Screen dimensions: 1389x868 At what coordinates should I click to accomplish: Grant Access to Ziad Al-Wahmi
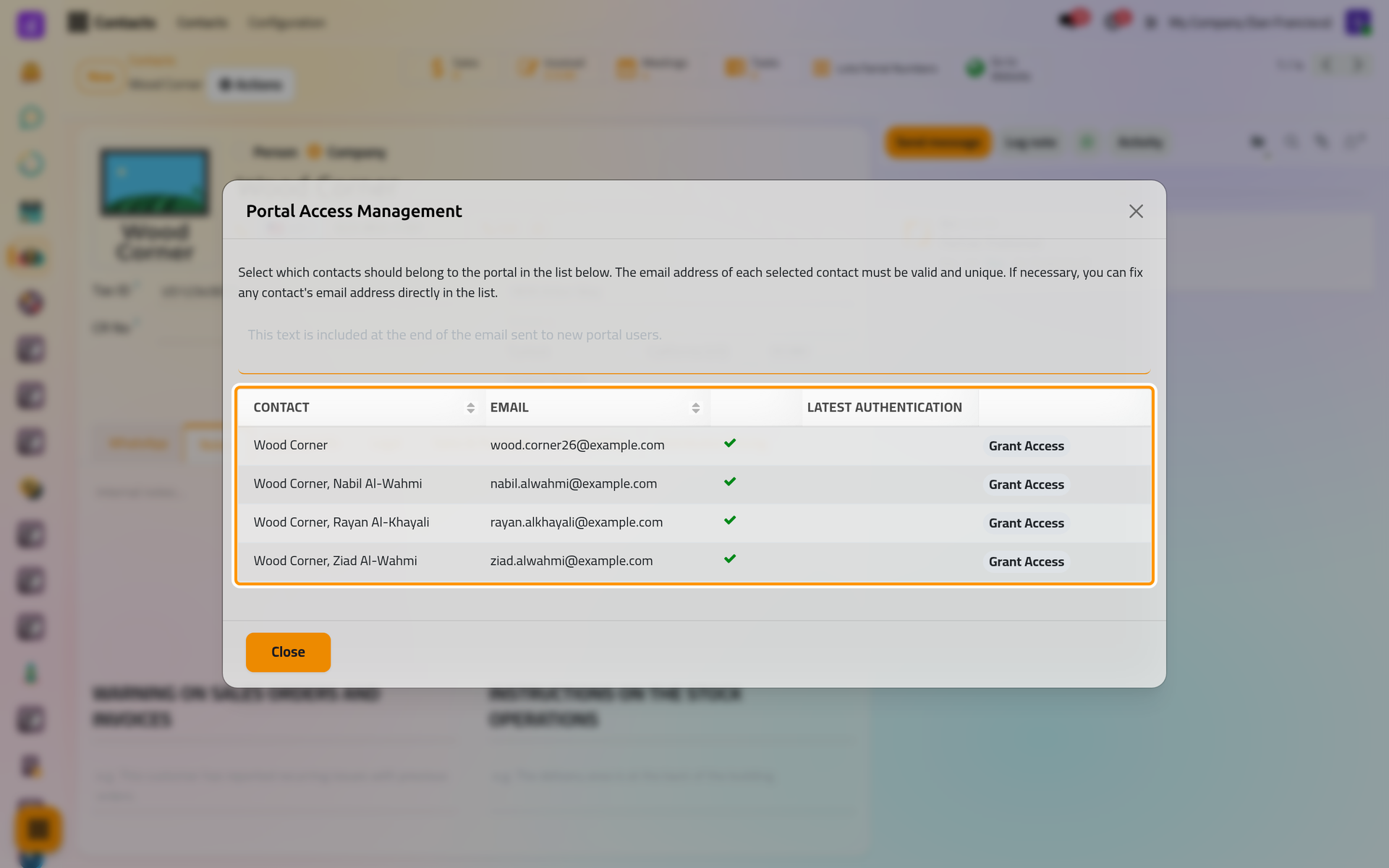[1026, 561]
